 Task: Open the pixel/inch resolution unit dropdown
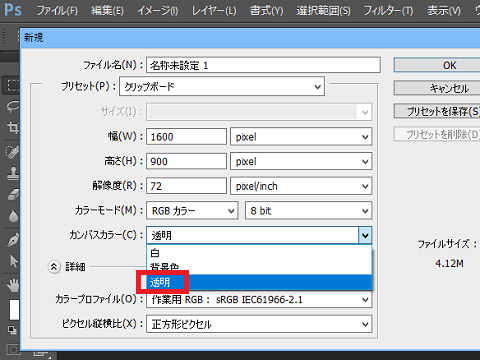(301, 186)
